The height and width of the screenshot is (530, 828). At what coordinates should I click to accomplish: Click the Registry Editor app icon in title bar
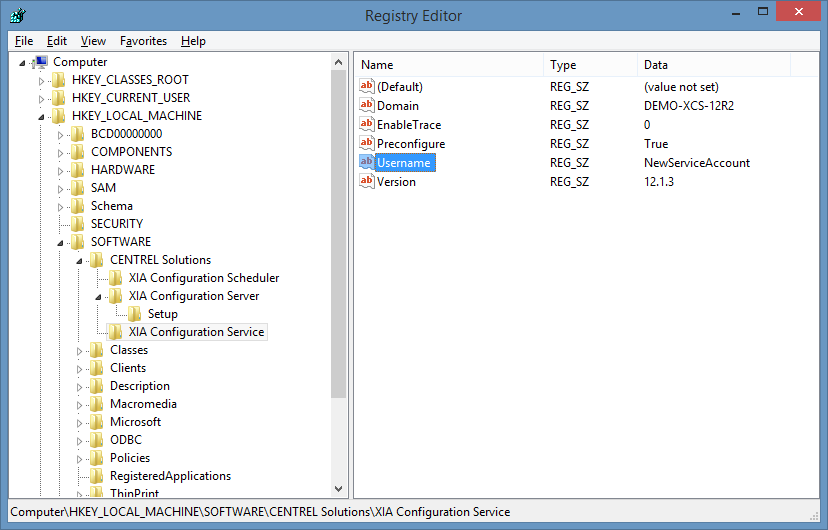[x=17, y=15]
